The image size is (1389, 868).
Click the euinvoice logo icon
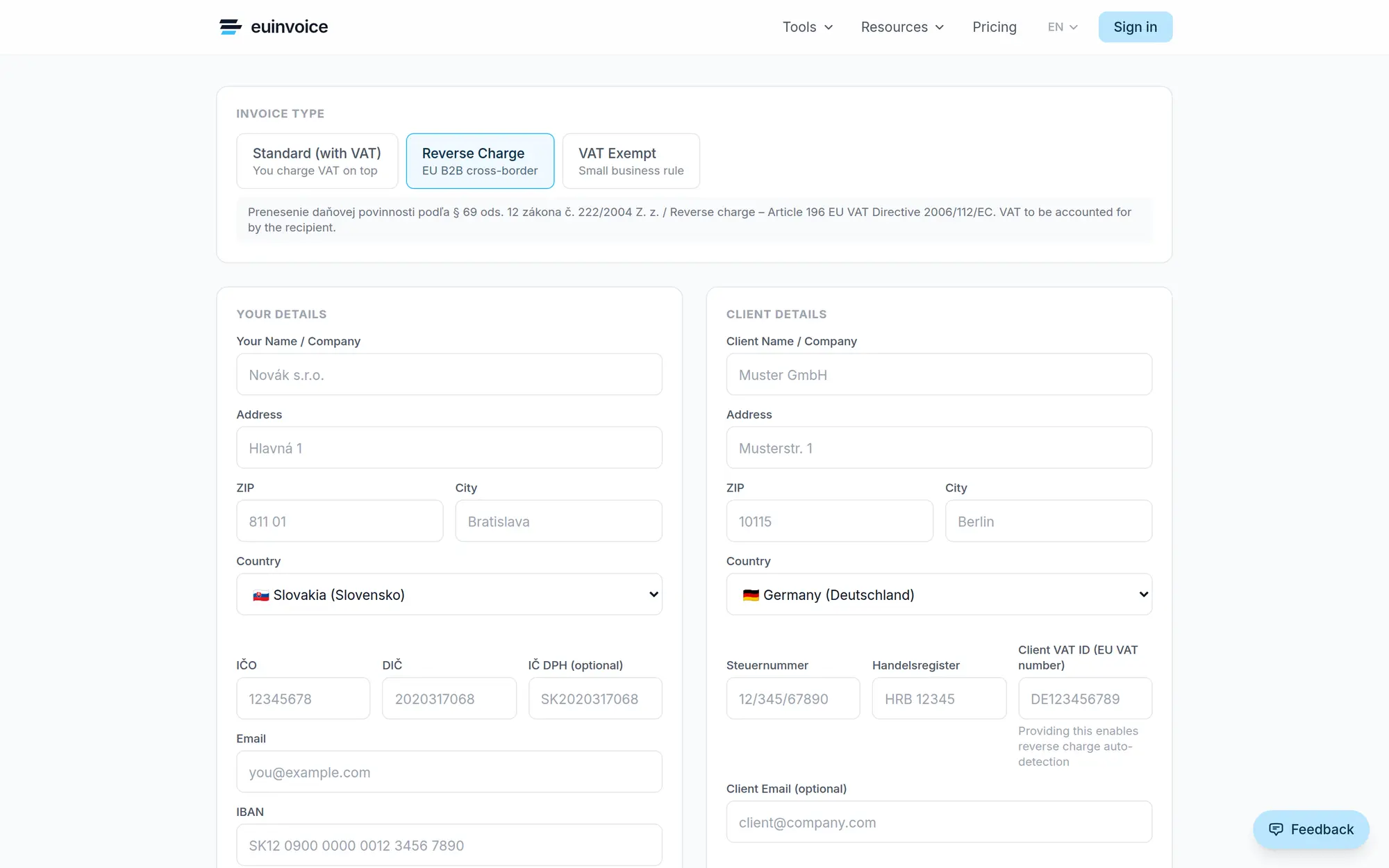tap(231, 27)
